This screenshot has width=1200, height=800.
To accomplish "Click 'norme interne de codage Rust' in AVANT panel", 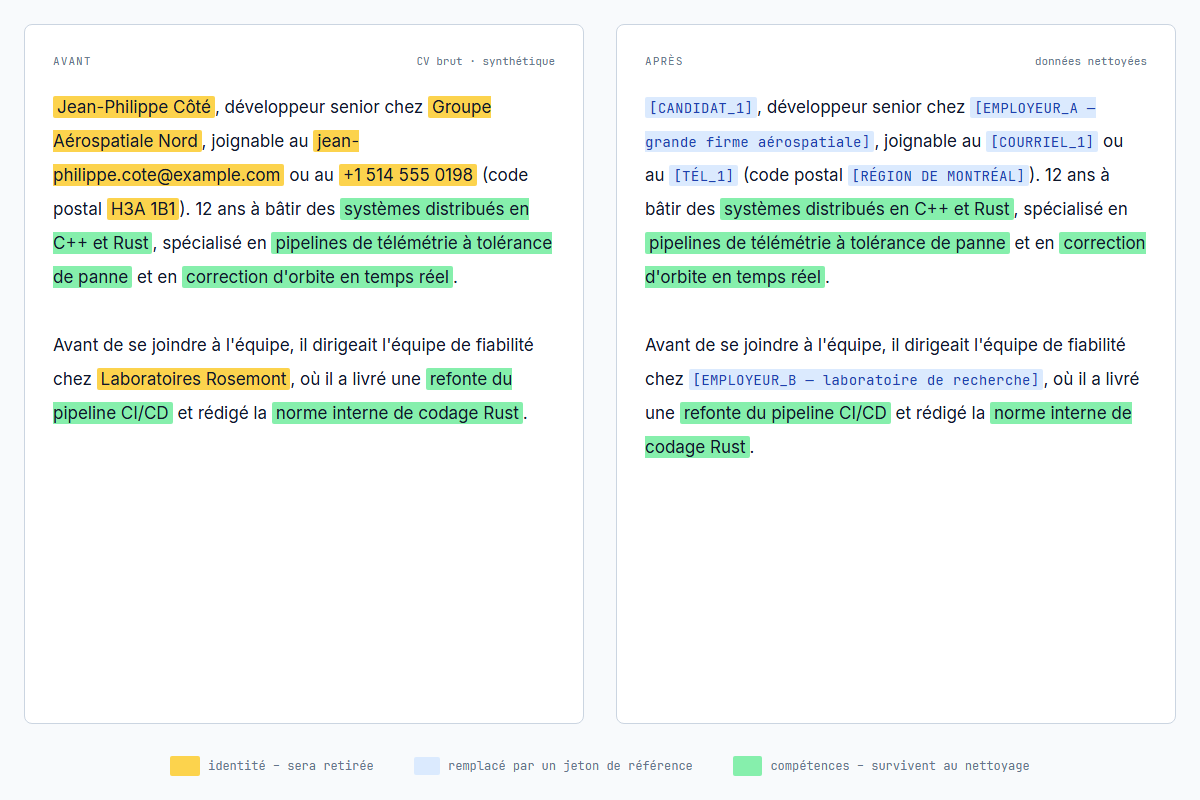I will click(398, 413).
